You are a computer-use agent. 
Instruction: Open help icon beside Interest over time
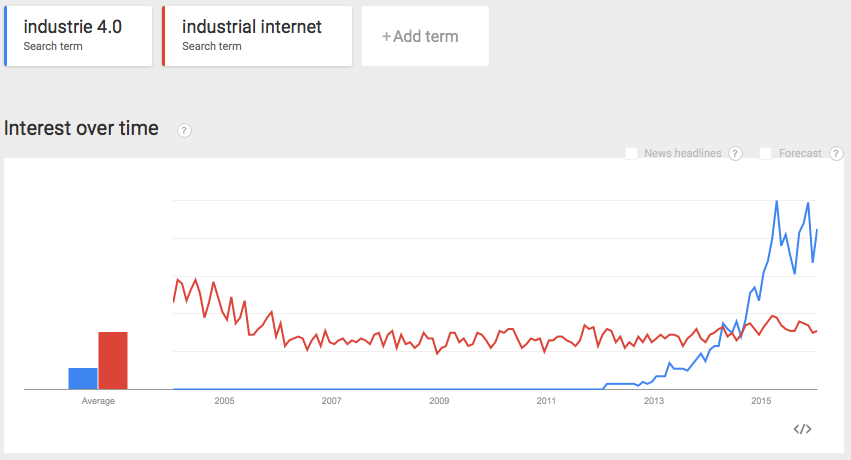coord(184,130)
